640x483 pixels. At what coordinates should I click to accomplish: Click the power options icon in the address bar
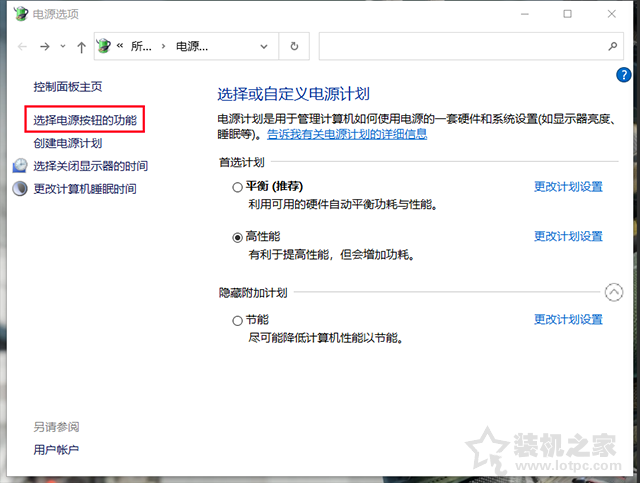tap(104, 46)
